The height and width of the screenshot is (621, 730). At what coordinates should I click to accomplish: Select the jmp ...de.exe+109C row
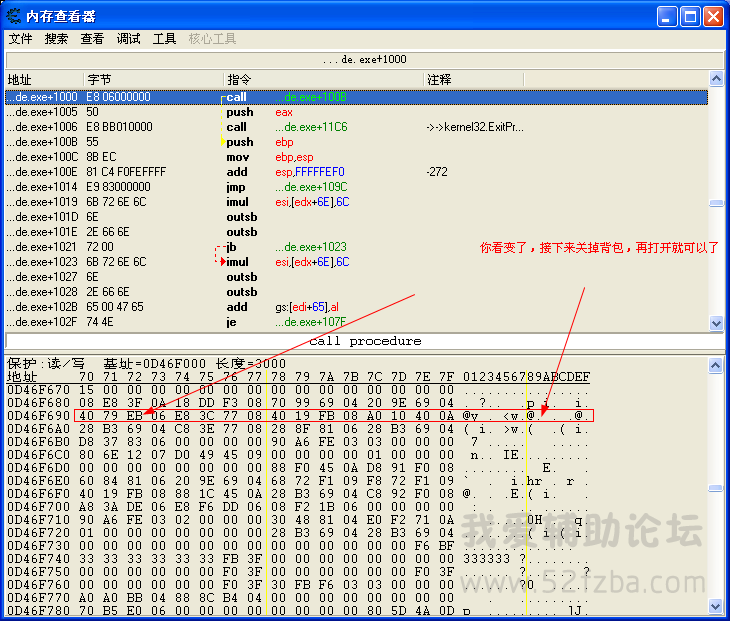click(357, 187)
